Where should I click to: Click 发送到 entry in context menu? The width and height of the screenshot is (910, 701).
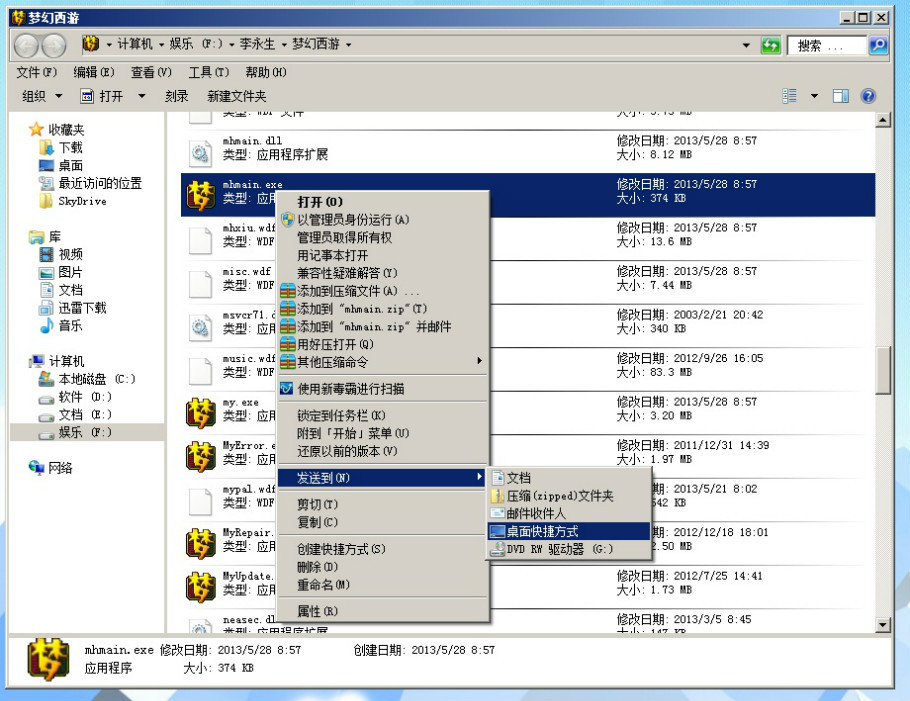coord(383,478)
